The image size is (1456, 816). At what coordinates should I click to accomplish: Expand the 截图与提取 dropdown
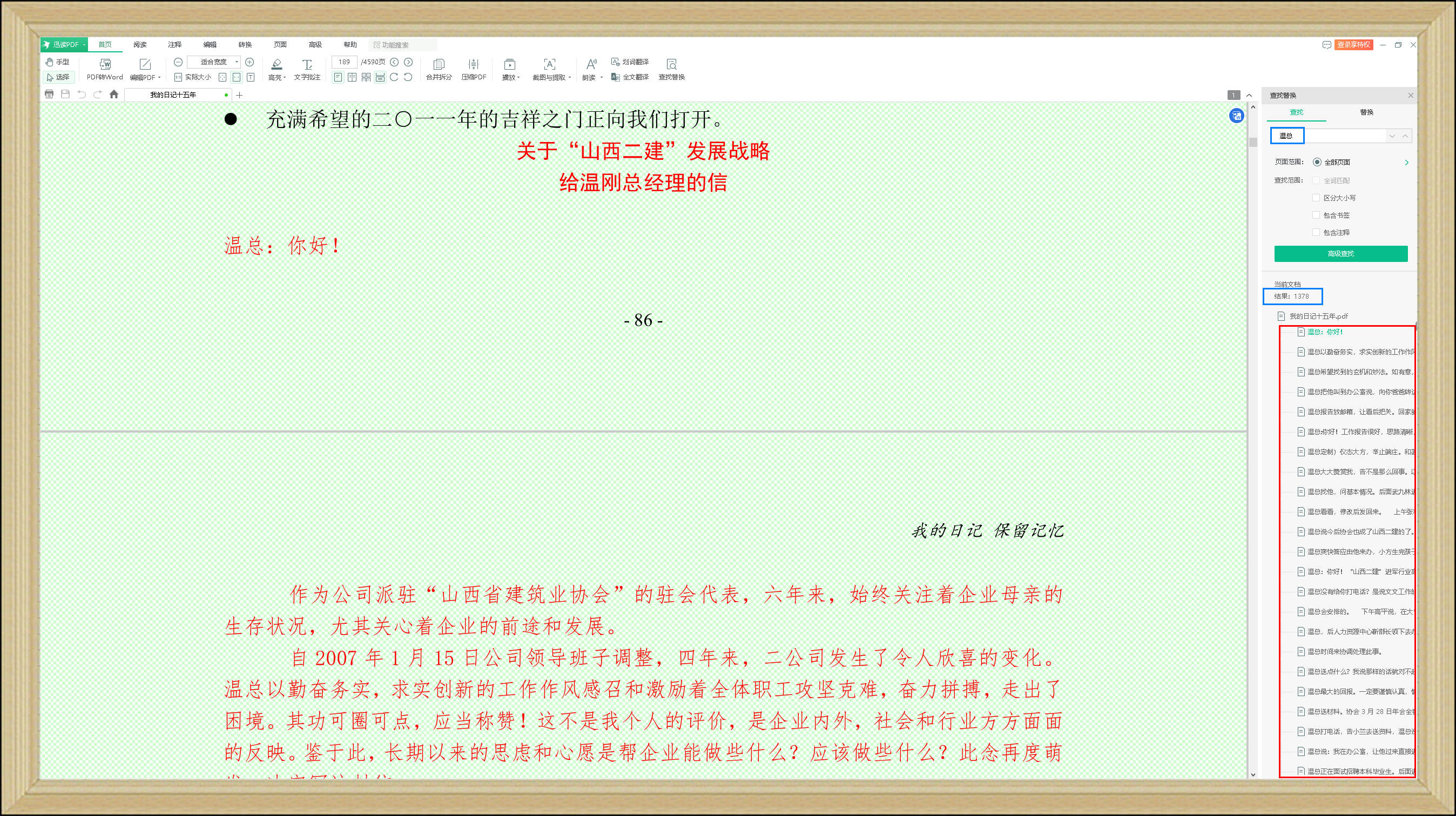[570, 77]
